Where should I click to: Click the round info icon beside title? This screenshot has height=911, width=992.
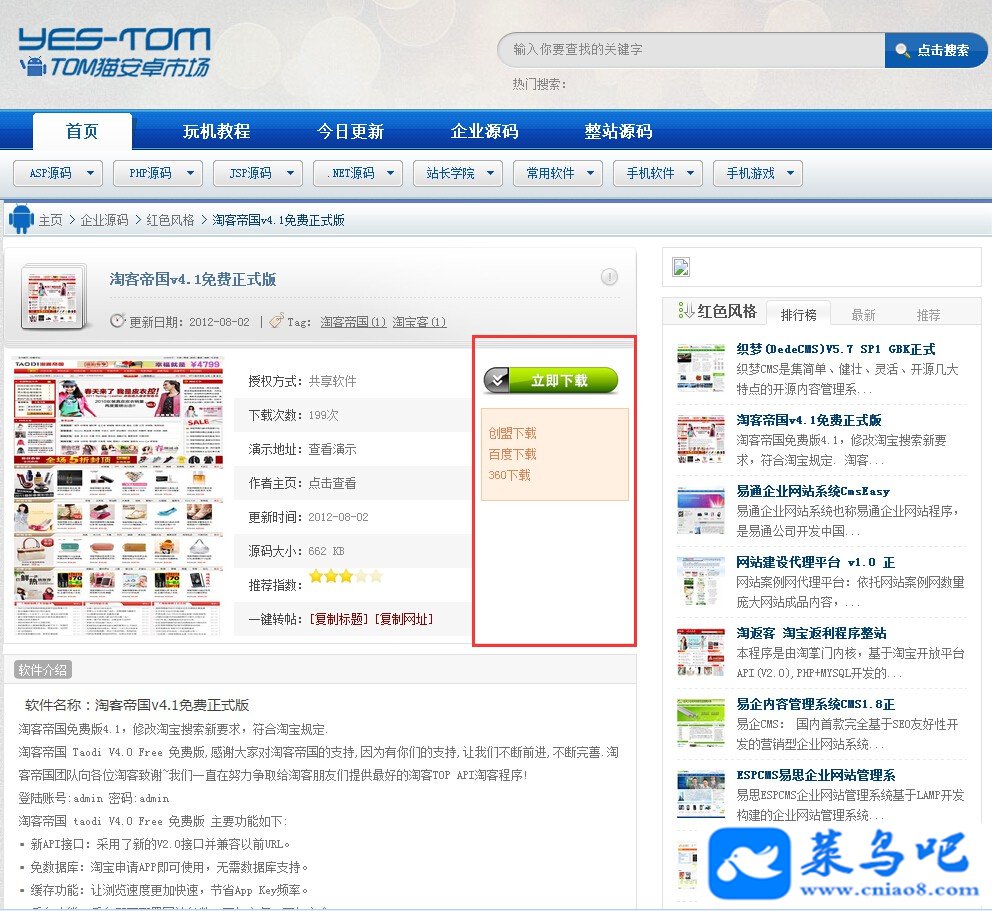coord(609,276)
